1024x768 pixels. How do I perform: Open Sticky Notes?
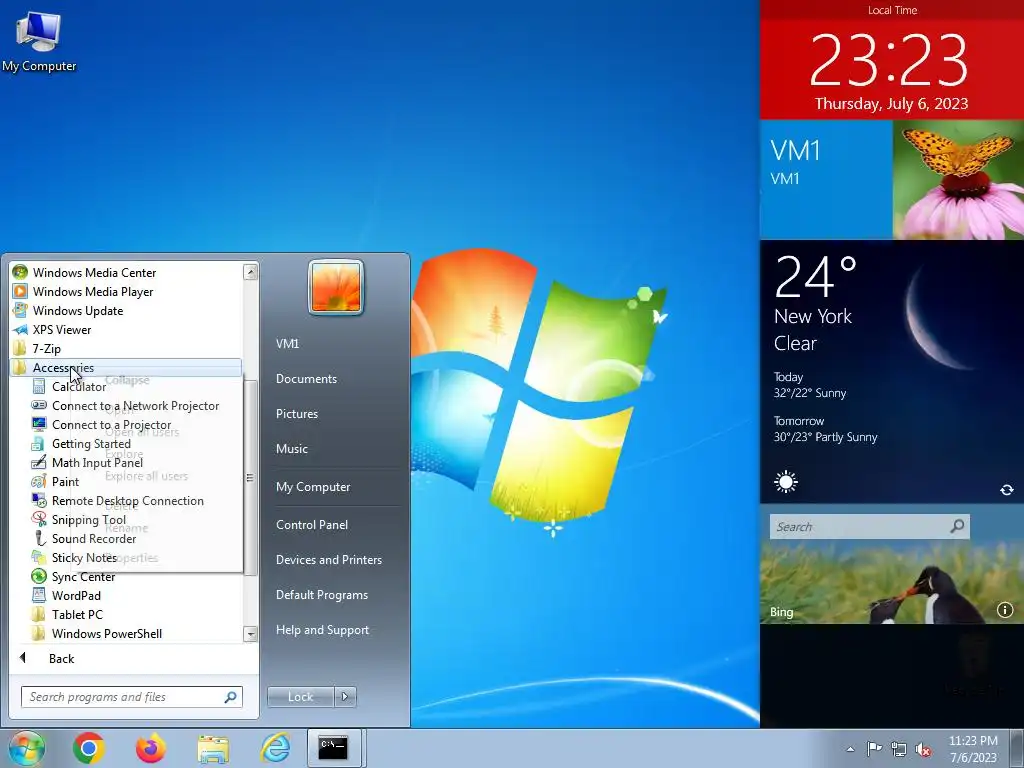click(84, 557)
